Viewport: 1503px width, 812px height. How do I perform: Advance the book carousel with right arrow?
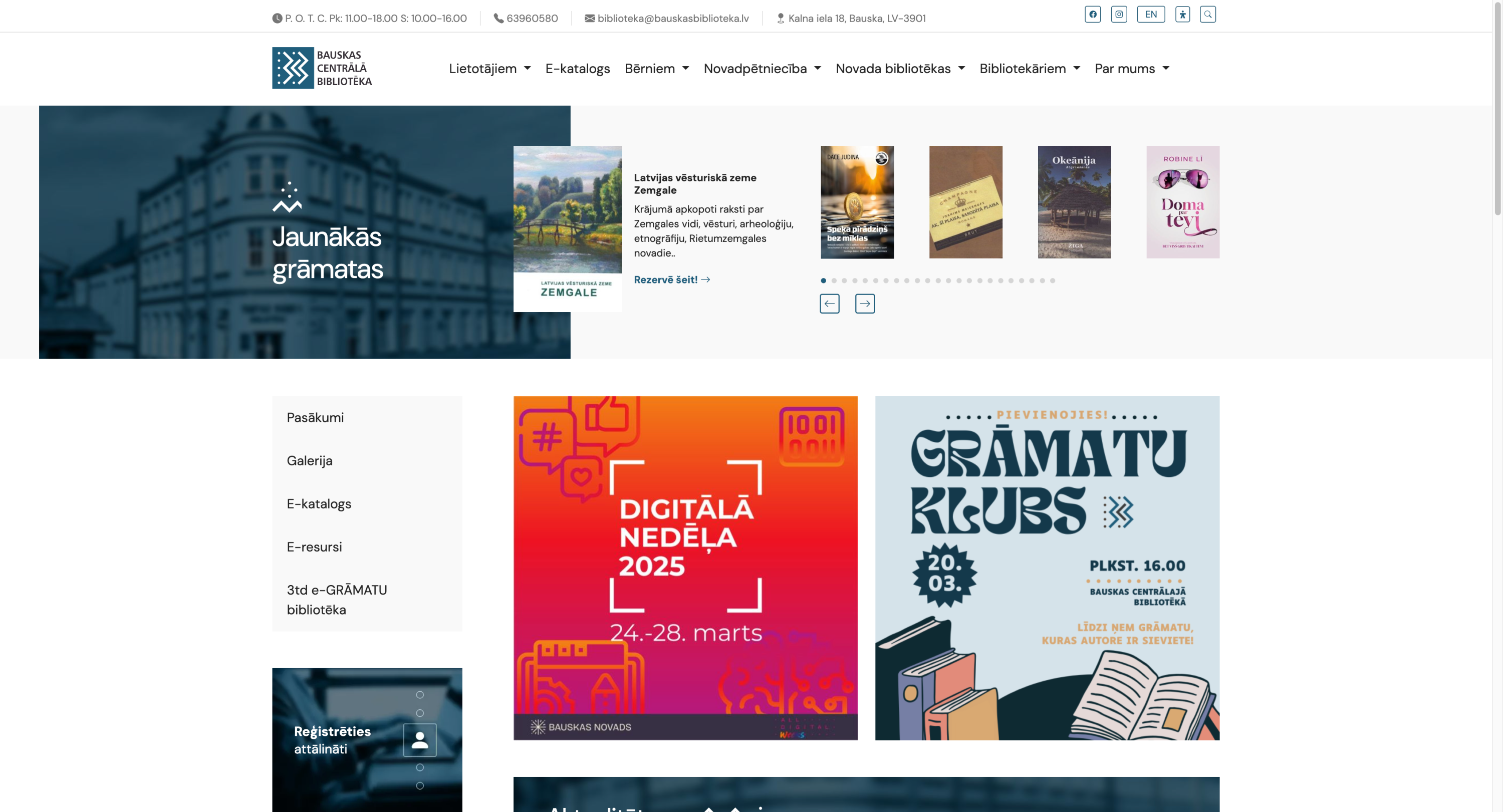point(865,304)
